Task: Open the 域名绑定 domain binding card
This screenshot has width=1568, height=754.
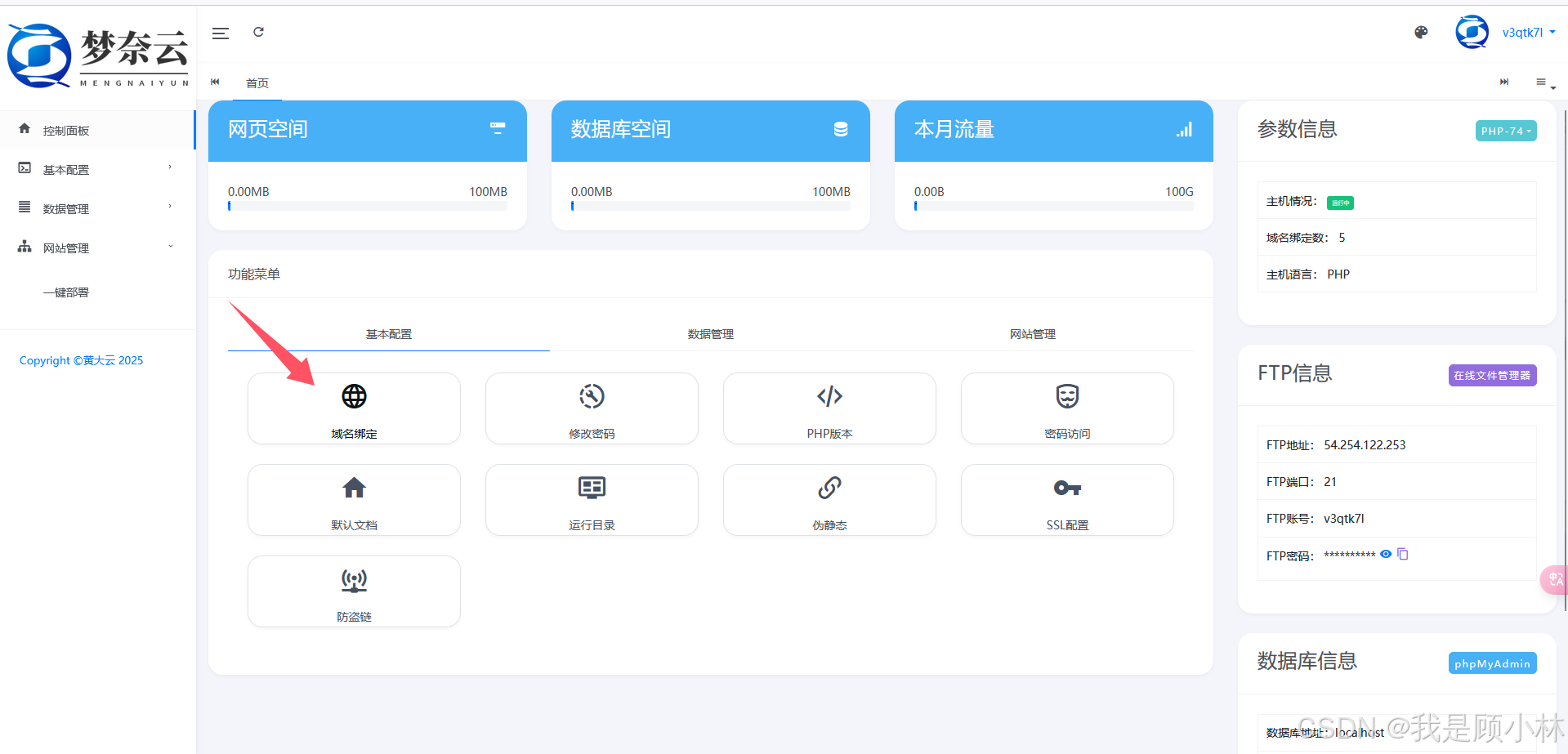Action: point(354,408)
